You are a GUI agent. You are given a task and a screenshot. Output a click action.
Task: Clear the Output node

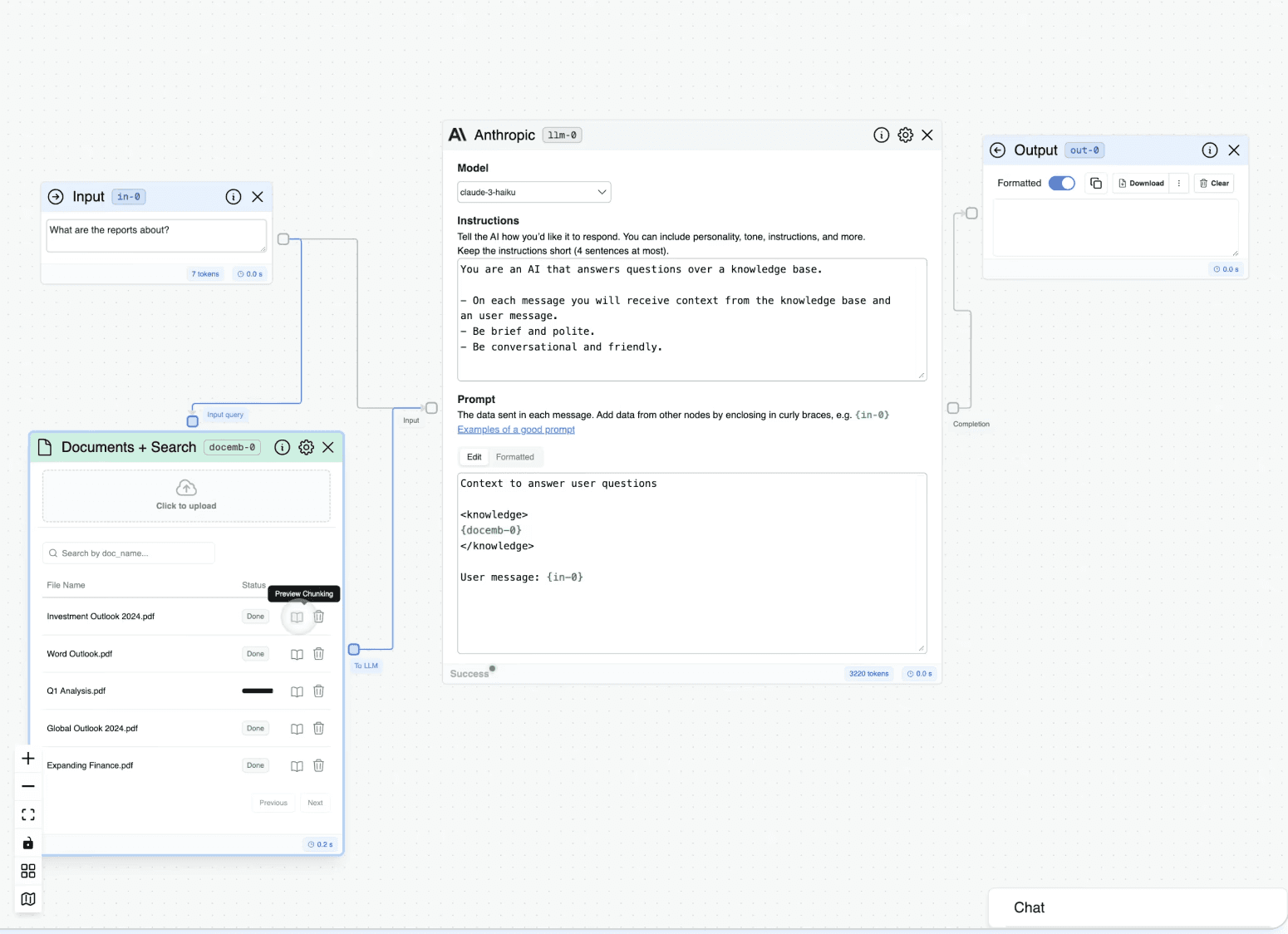[x=1214, y=183]
